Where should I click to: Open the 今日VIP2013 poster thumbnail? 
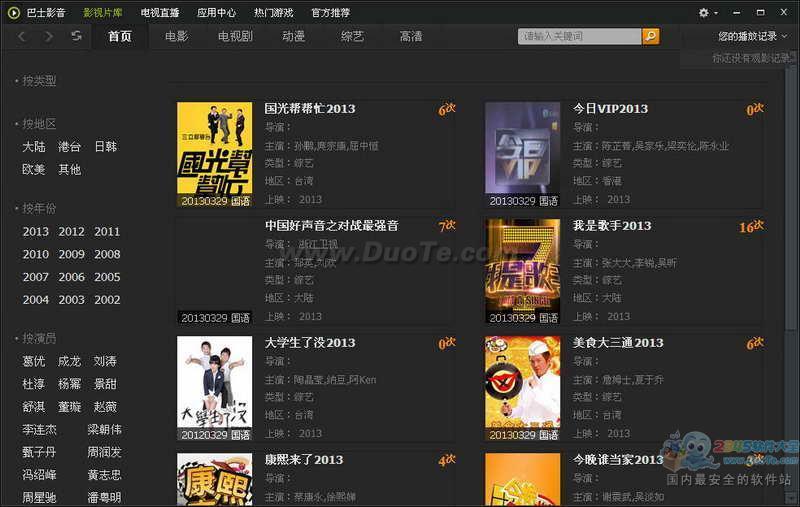pyautogui.click(x=522, y=155)
